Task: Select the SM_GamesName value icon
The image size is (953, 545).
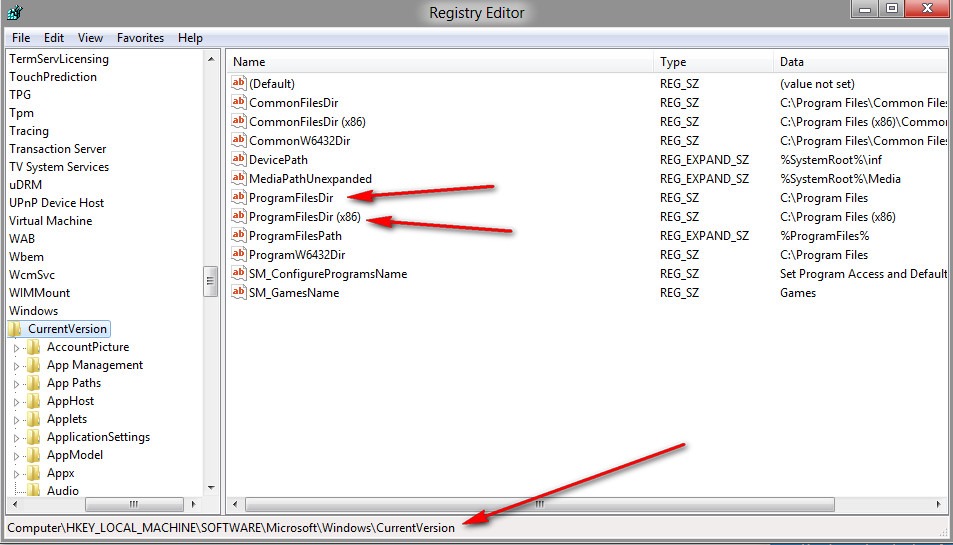Action: (238, 292)
